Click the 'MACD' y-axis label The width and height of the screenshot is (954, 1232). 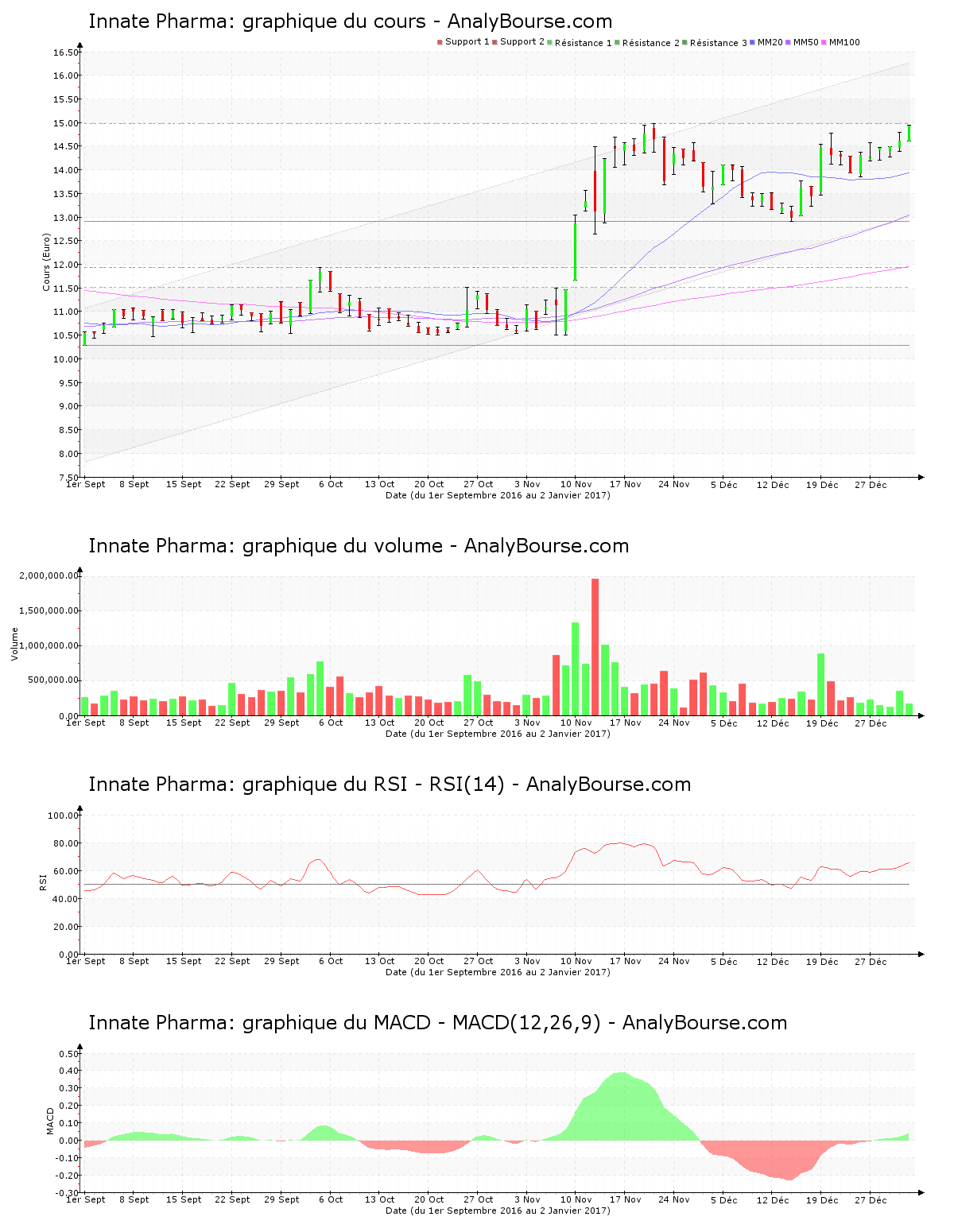(50, 1121)
